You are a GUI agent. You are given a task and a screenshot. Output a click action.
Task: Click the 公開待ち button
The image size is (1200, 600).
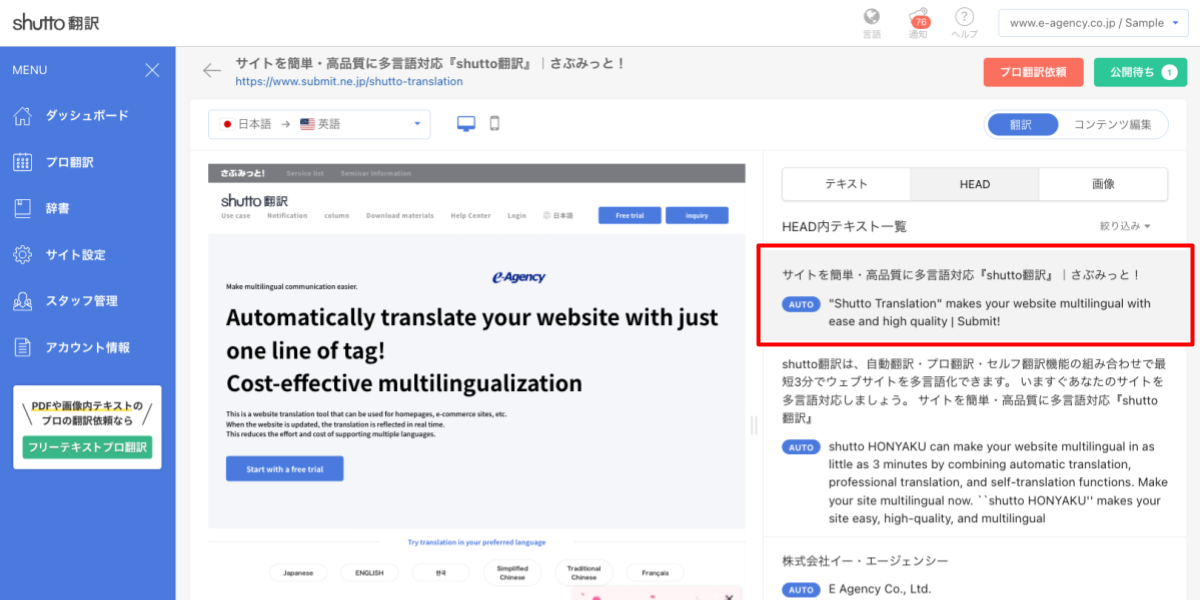pyautogui.click(x=1140, y=72)
